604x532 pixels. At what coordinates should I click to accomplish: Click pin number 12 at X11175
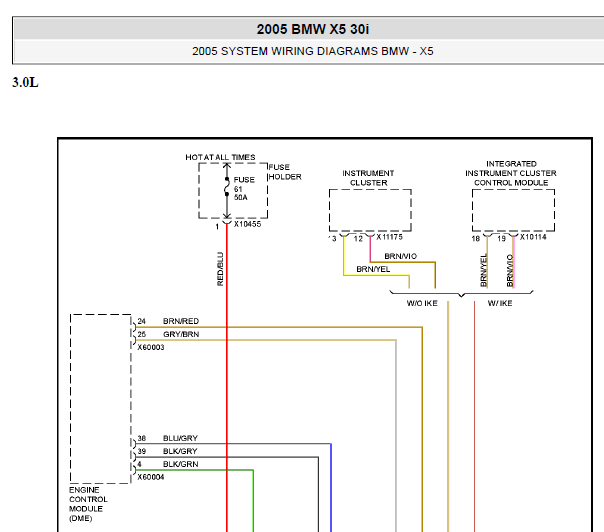tap(358, 239)
